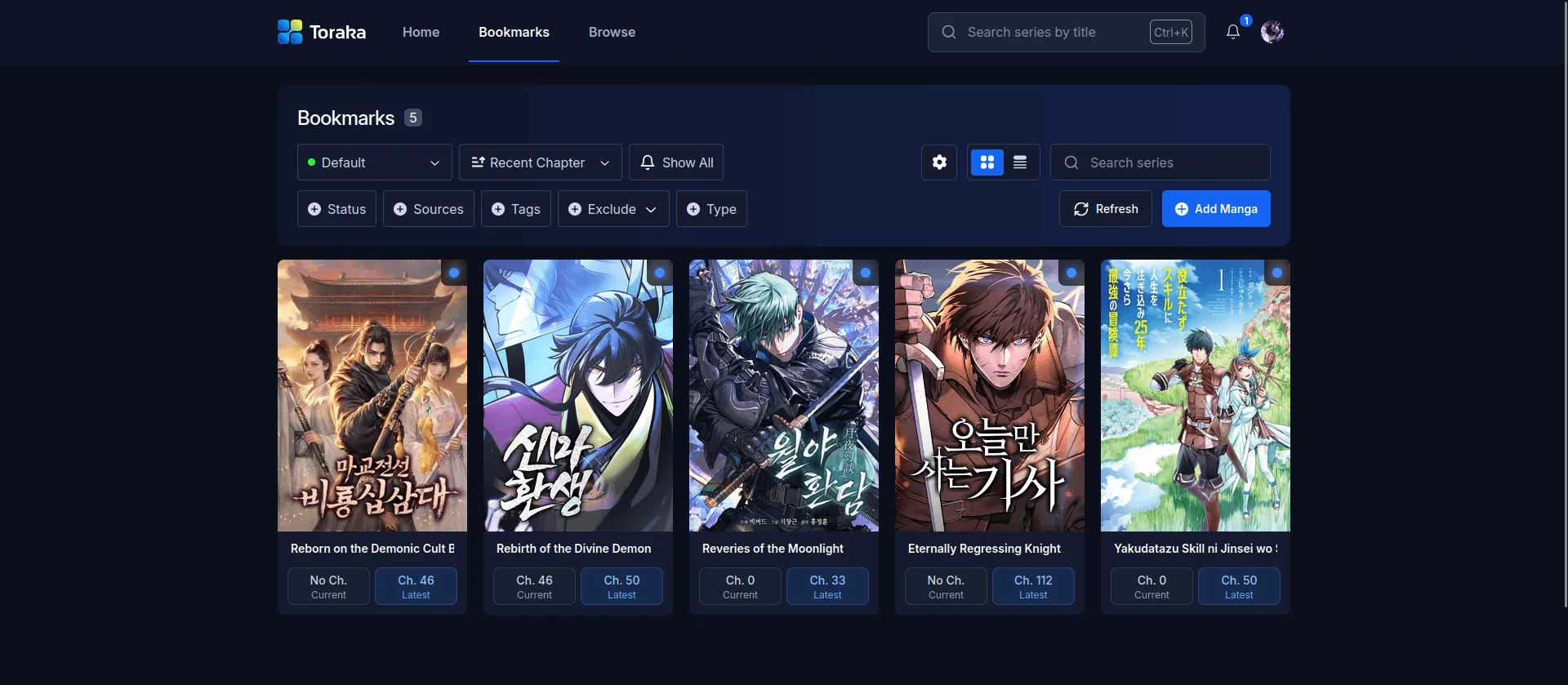Click the Reborn on the Demonic Cult title
The image size is (1568, 685).
click(x=372, y=549)
